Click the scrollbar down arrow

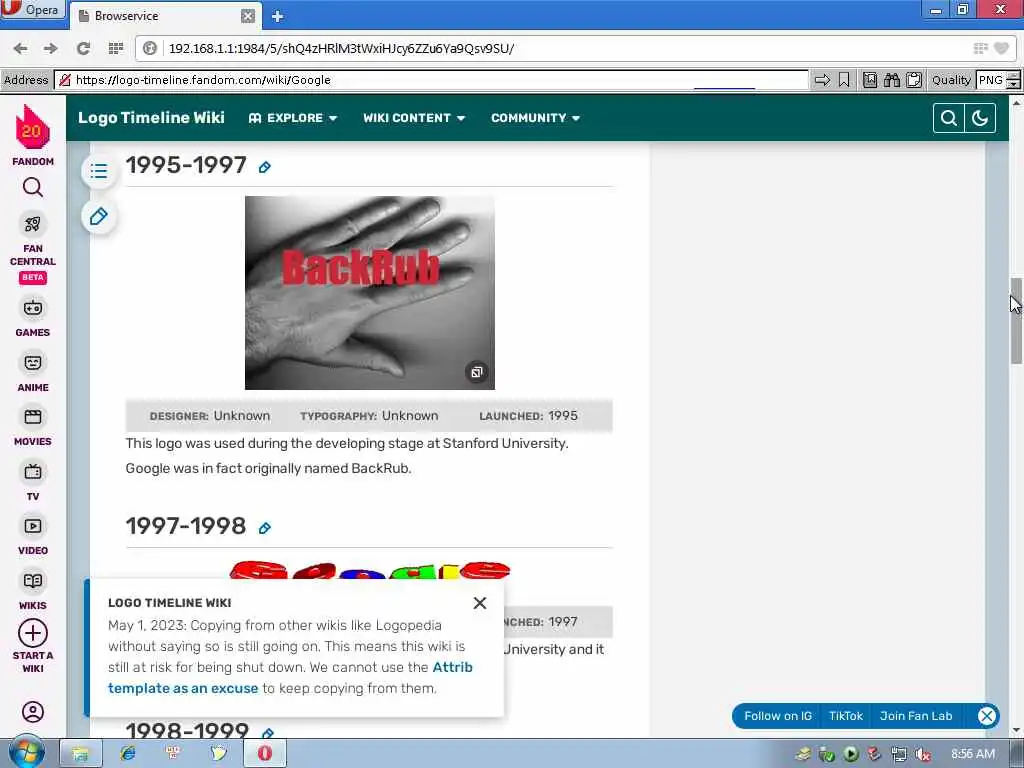1016,730
